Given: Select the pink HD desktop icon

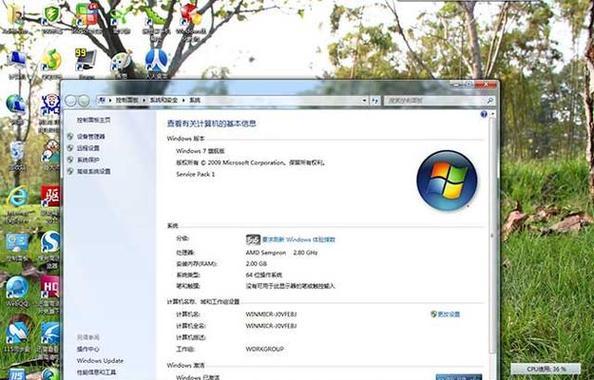Looking at the screenshot, I should (50, 287).
